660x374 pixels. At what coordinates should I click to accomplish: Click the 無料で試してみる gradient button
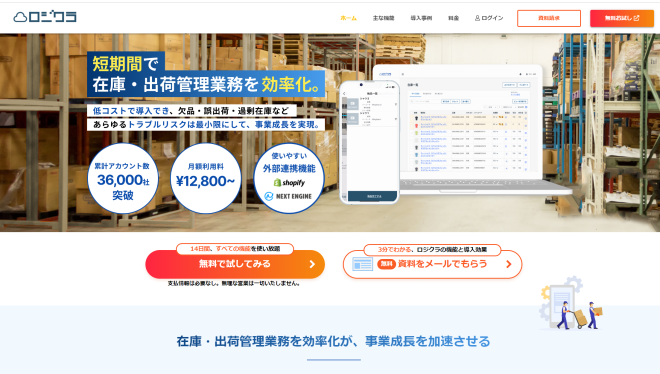[x=235, y=264]
